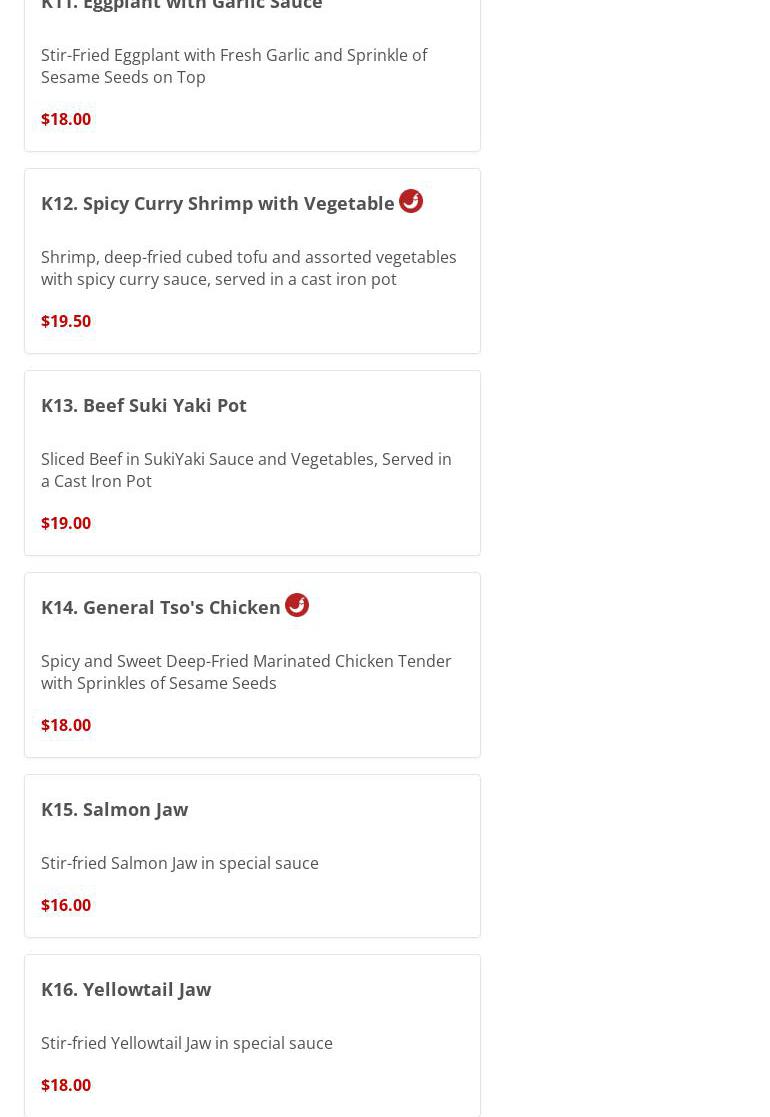770x1117 pixels.
Task: Click Shrimp, deep-fried cubed tofu description
Action: pyautogui.click(x=249, y=268)
